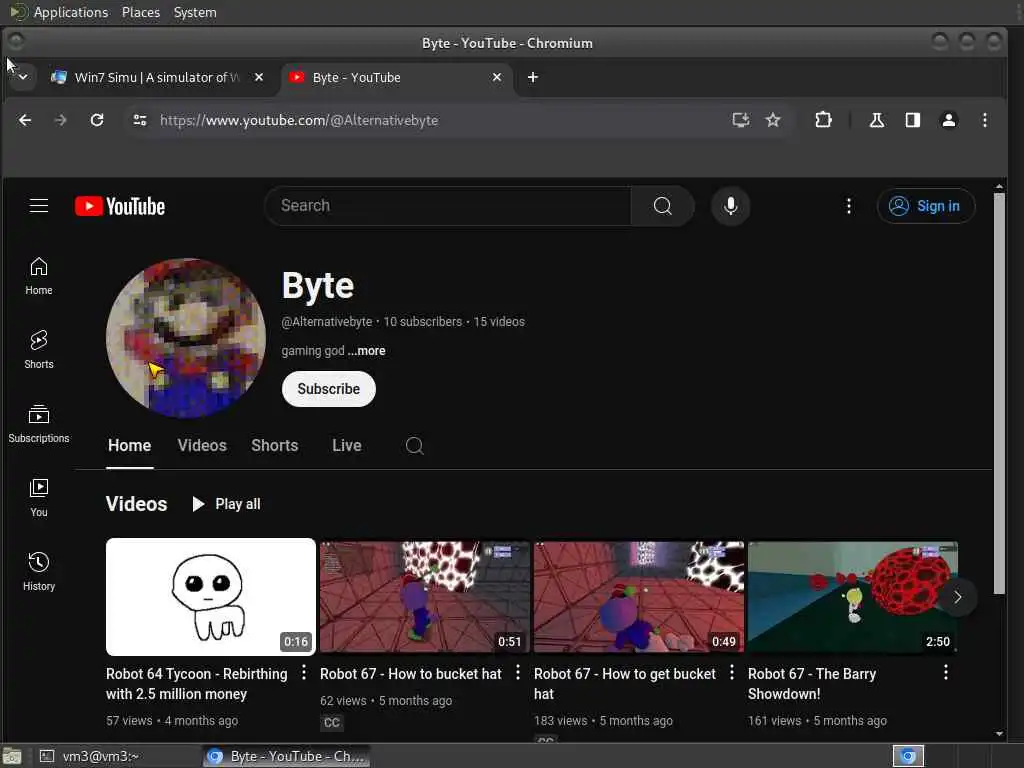
Task: Open Shorts in the sidebar
Action: pos(39,350)
